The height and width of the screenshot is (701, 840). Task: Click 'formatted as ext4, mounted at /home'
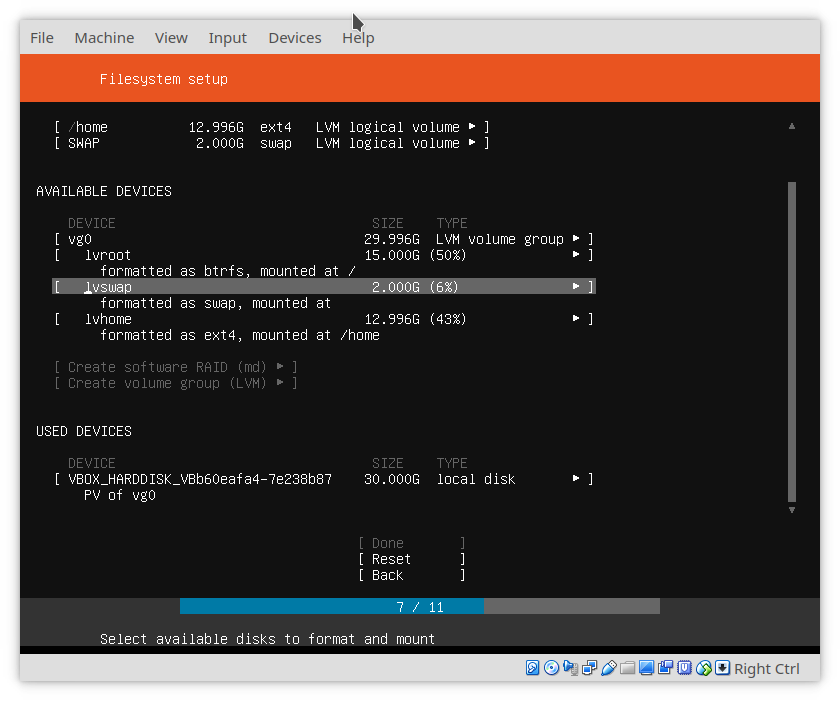(x=240, y=335)
